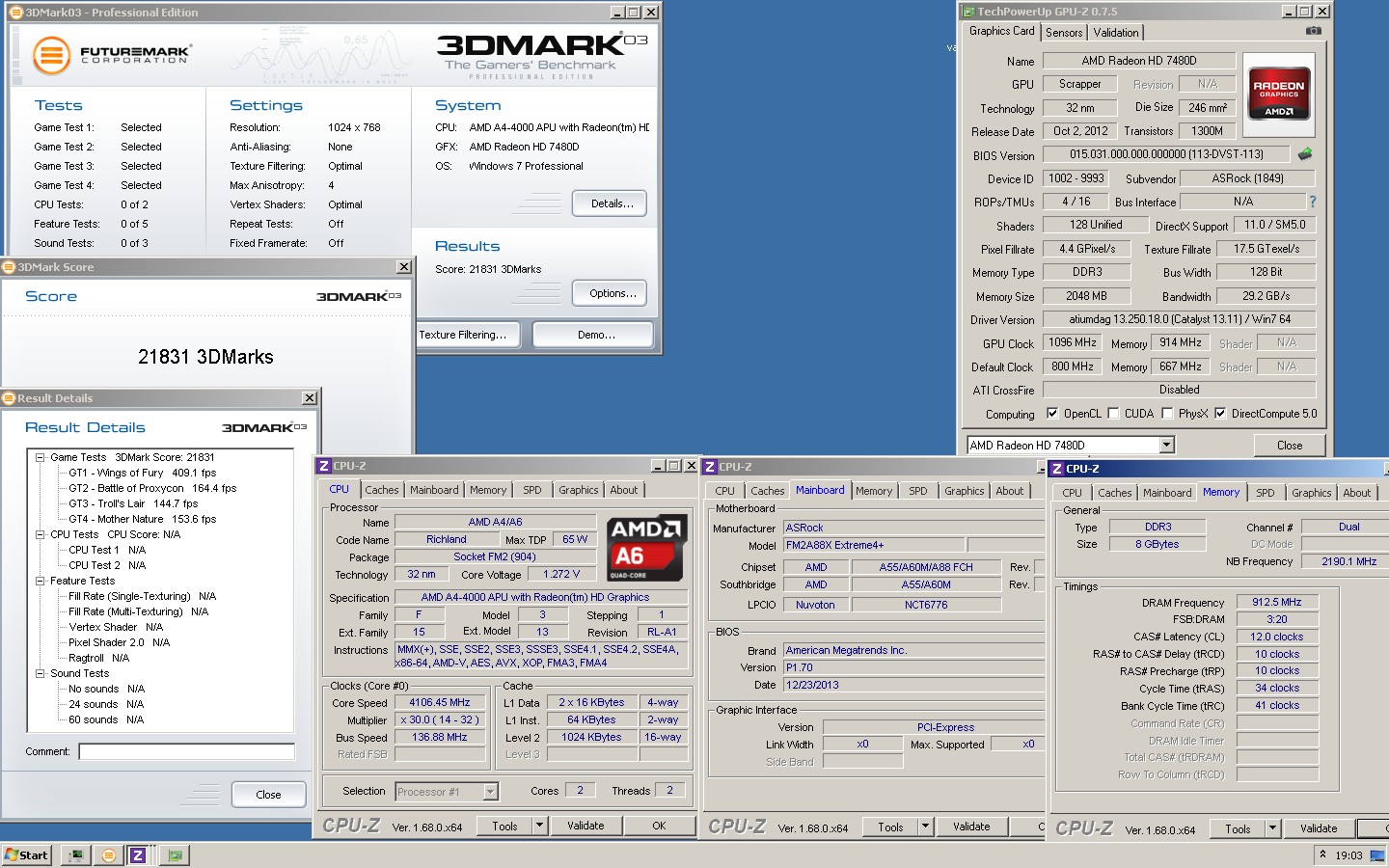Switch to the Sensors tab in GPU-Z

[x=1064, y=33]
